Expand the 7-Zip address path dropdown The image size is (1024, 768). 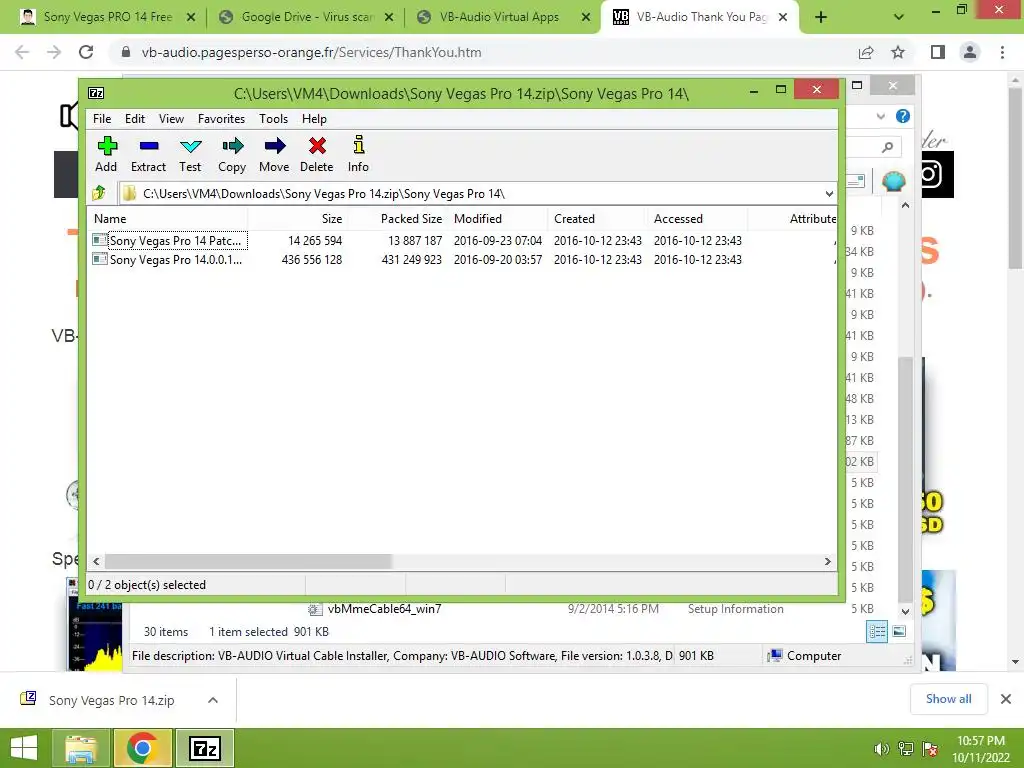[829, 193]
